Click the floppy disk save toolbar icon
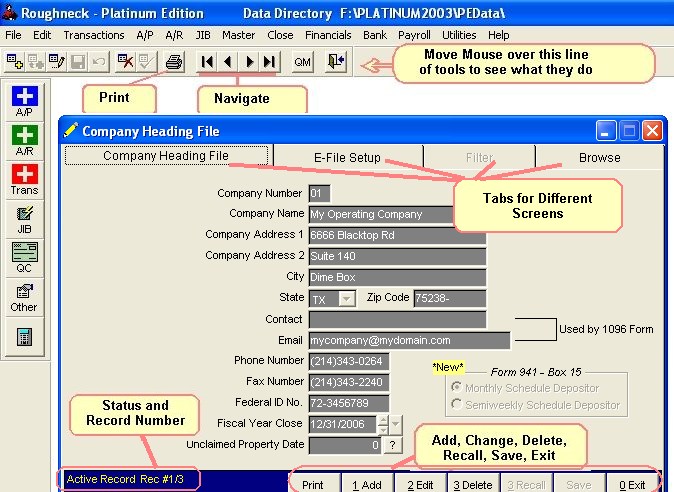Image resolution: width=674 pixels, height=492 pixels. coord(78,62)
